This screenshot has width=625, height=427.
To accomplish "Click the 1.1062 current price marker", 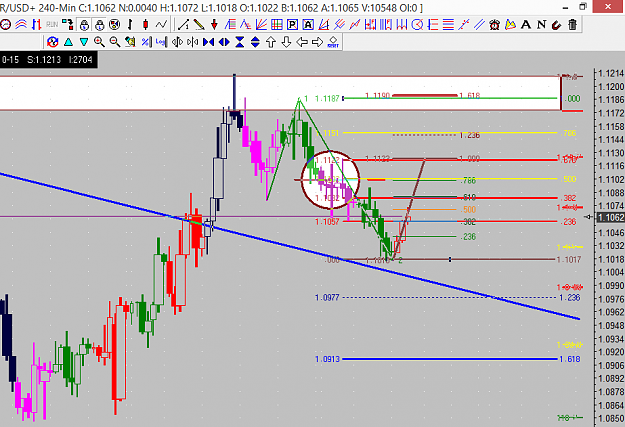I will click(x=610, y=217).
